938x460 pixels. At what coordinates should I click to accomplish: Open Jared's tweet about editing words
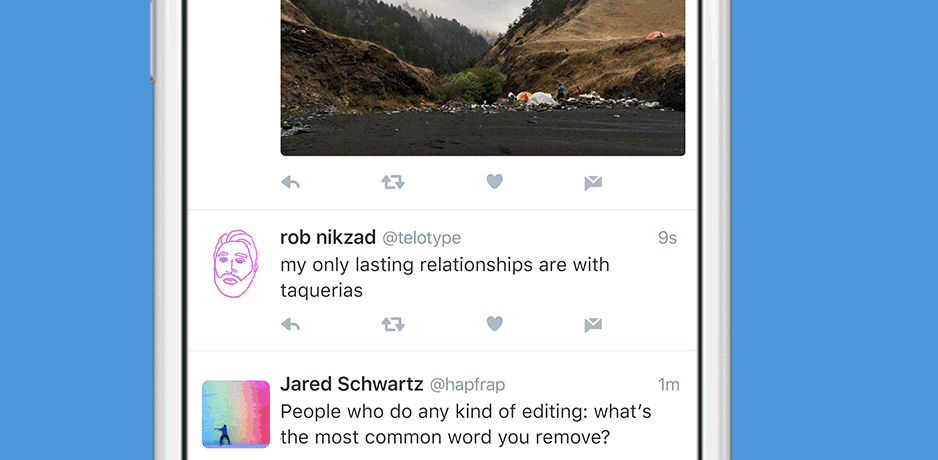click(x=465, y=423)
